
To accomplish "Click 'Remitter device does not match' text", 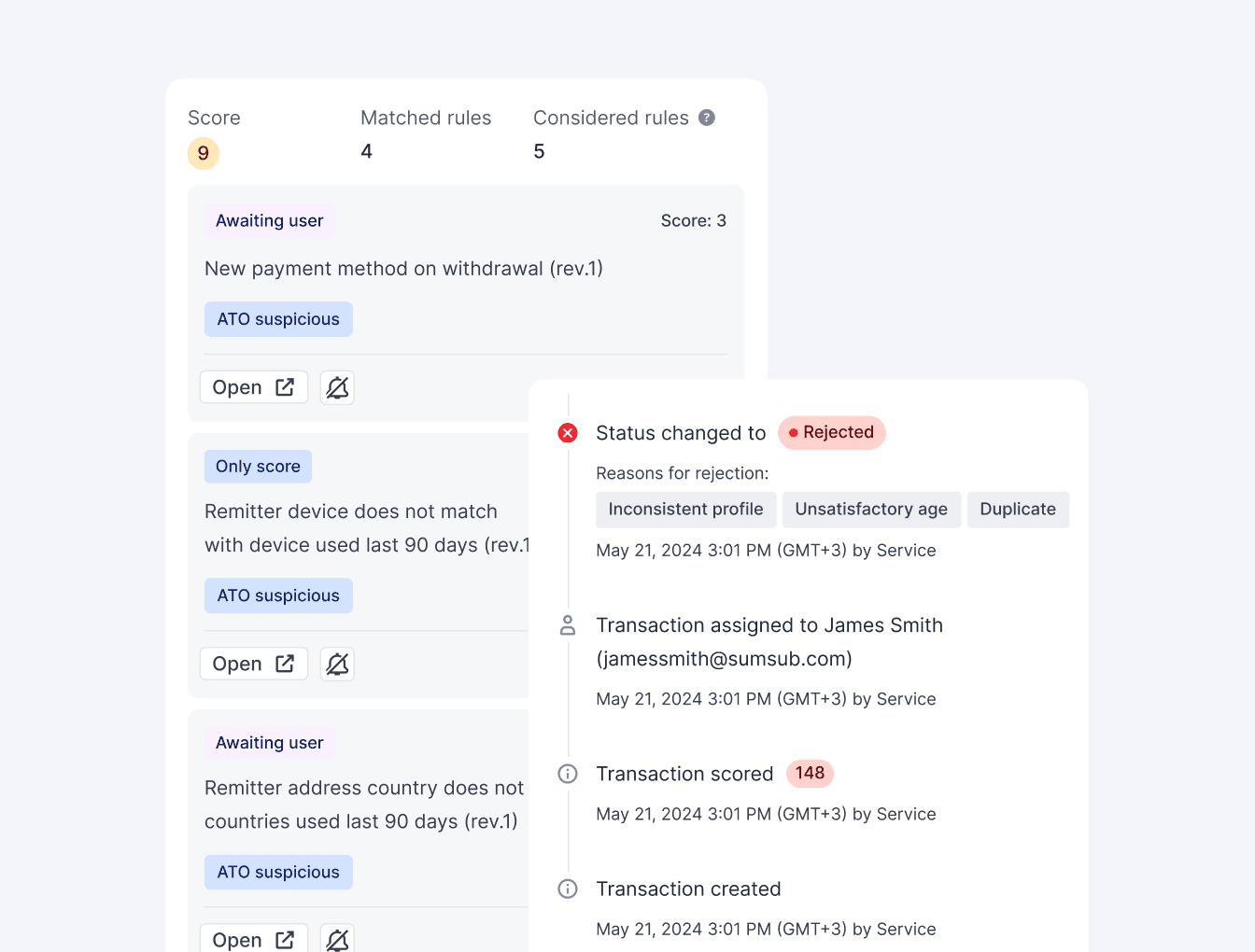I will tap(351, 511).
